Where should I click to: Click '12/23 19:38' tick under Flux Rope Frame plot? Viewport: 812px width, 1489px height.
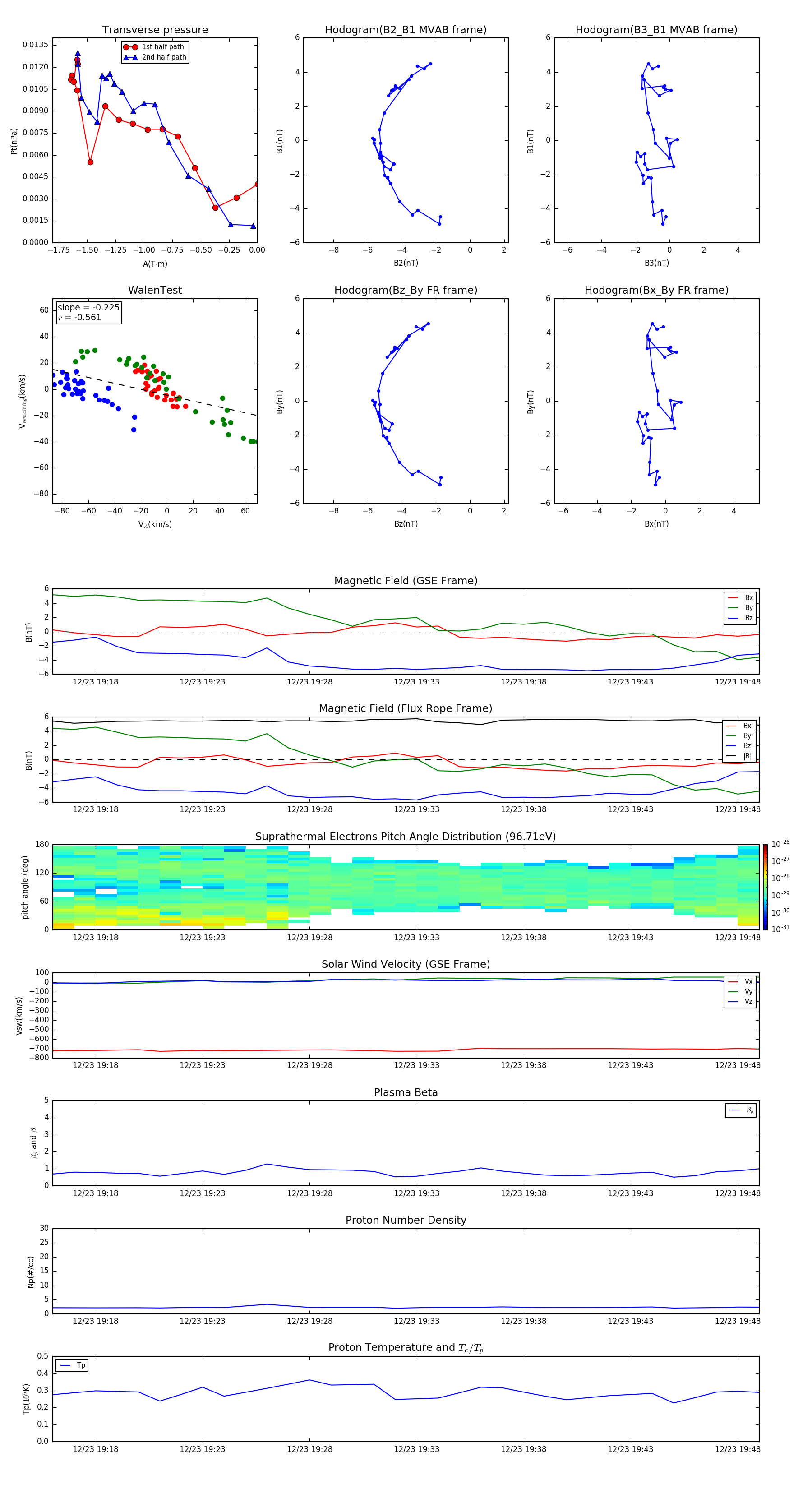click(524, 810)
